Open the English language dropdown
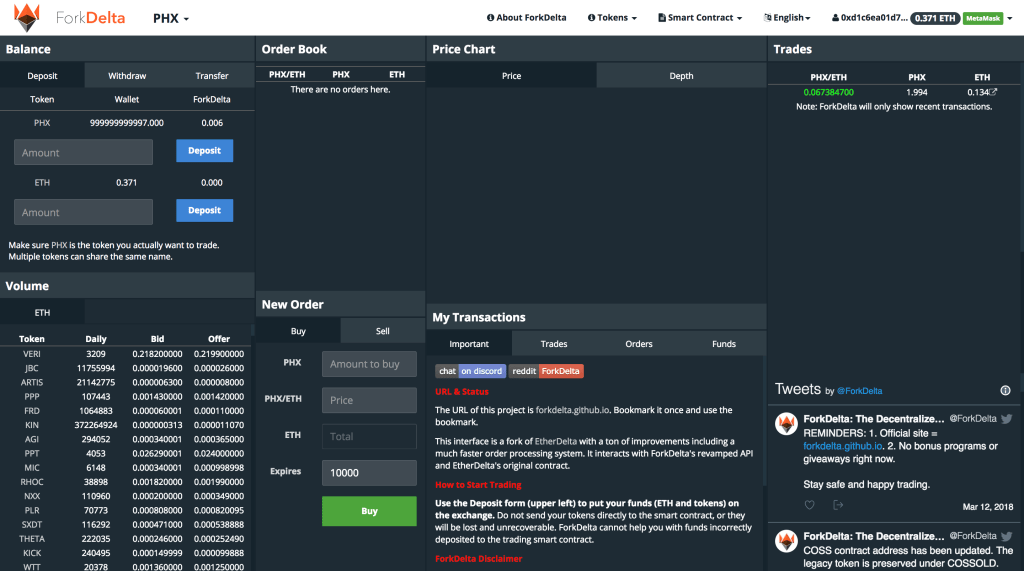This screenshot has width=1024, height=571. (x=787, y=18)
